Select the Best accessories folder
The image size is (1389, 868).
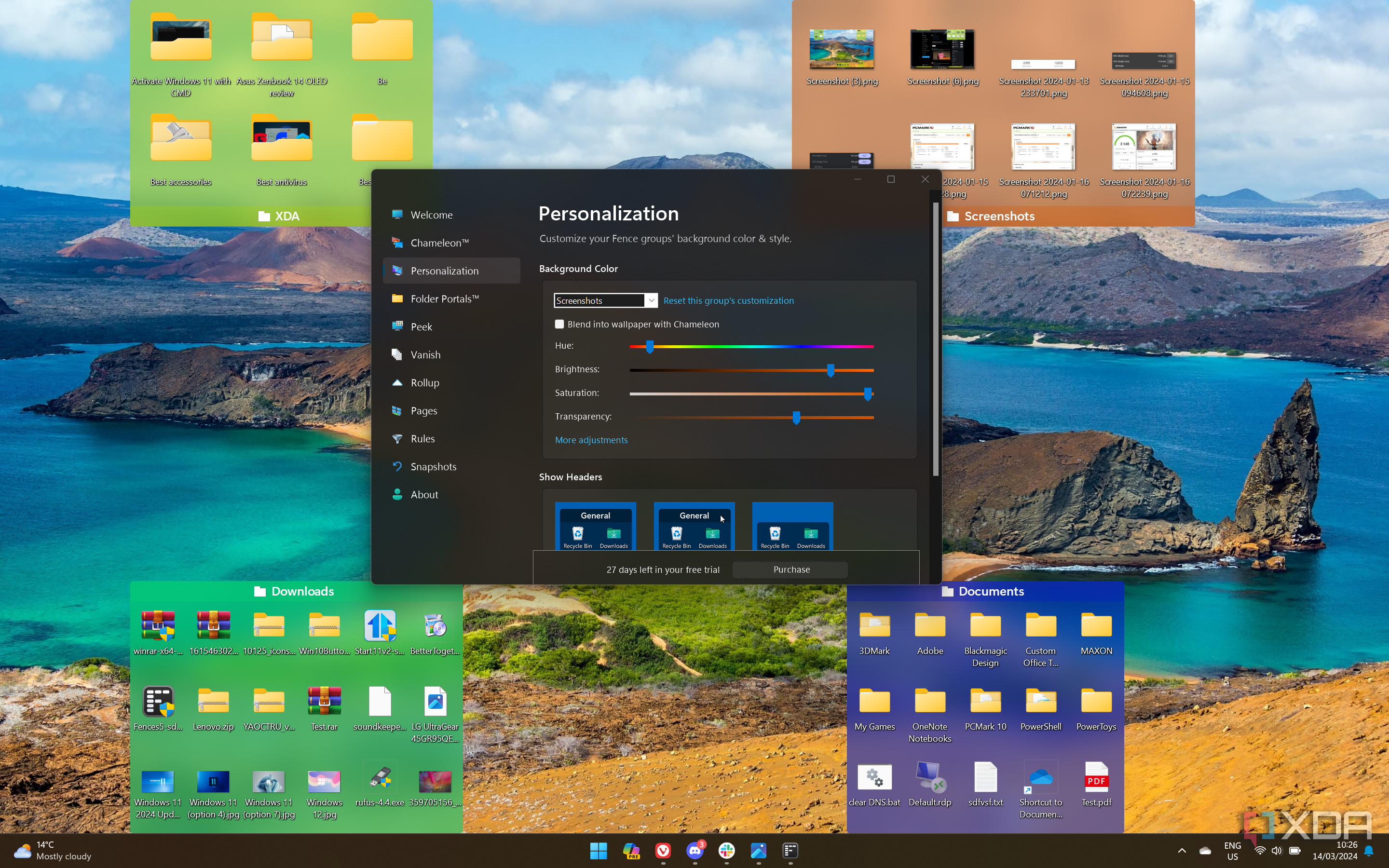tap(181, 150)
